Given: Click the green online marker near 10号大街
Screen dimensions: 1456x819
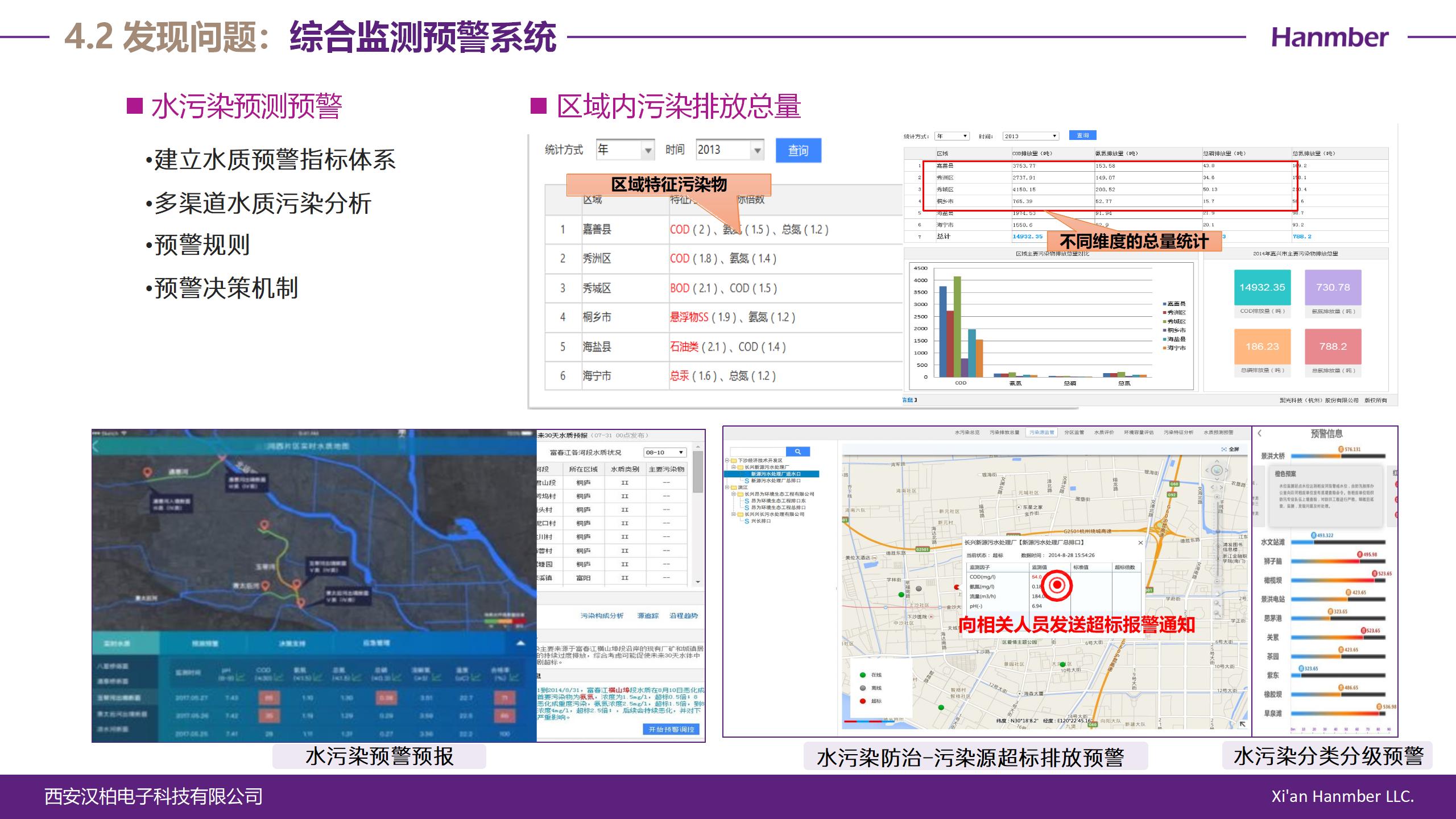Looking at the screenshot, I should click(1062, 663).
